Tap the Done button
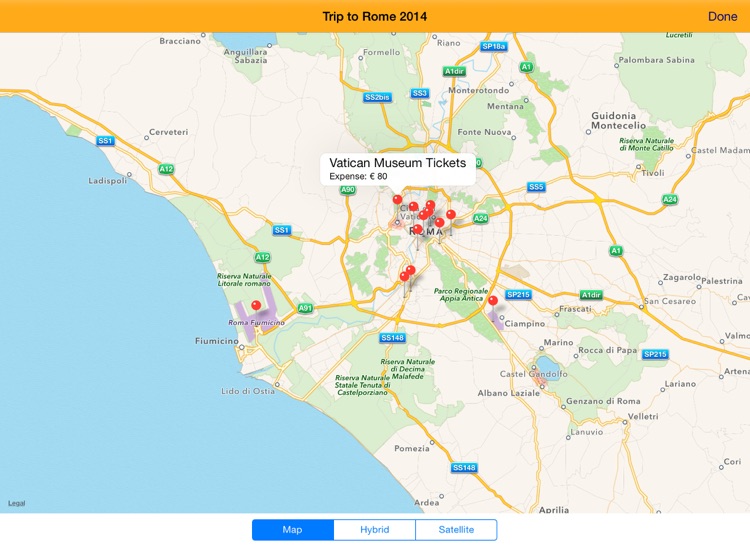The width and height of the screenshot is (750, 548). 722,16
